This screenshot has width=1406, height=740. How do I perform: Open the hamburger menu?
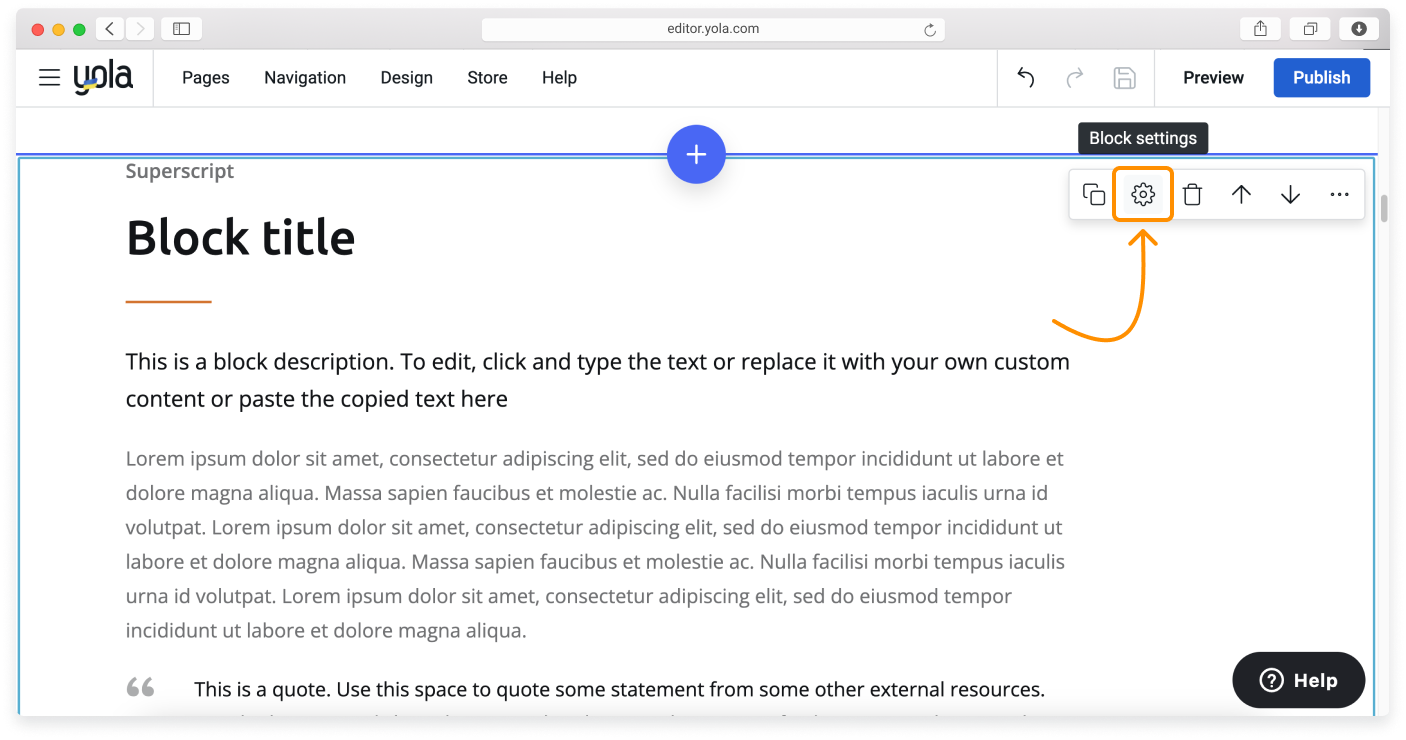50,78
